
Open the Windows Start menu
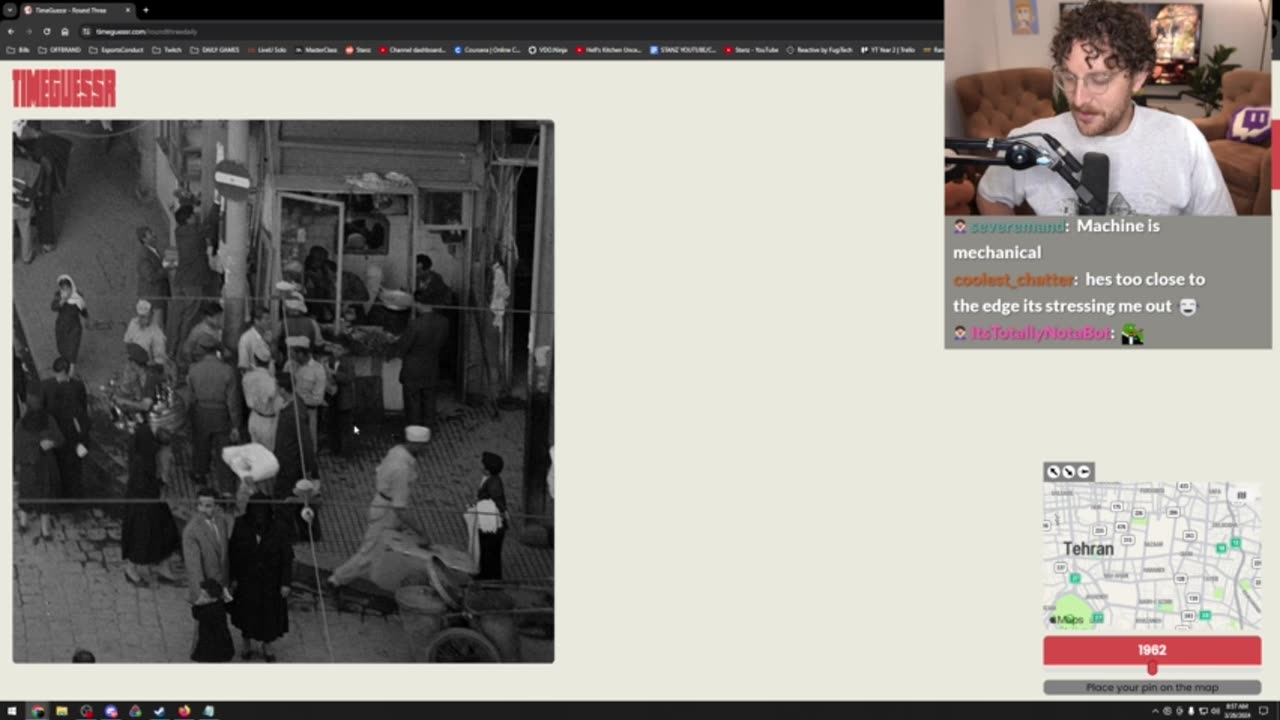coord(12,711)
